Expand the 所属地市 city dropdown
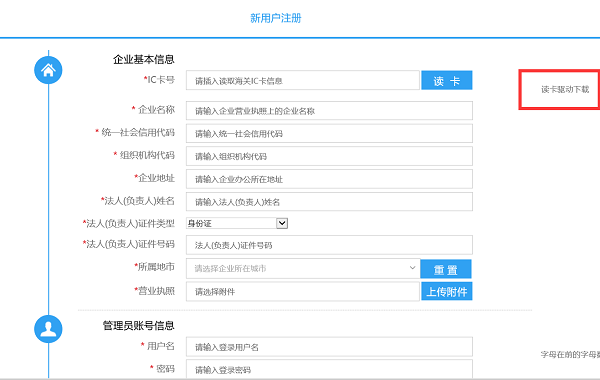The height and width of the screenshot is (380, 600). (303, 269)
